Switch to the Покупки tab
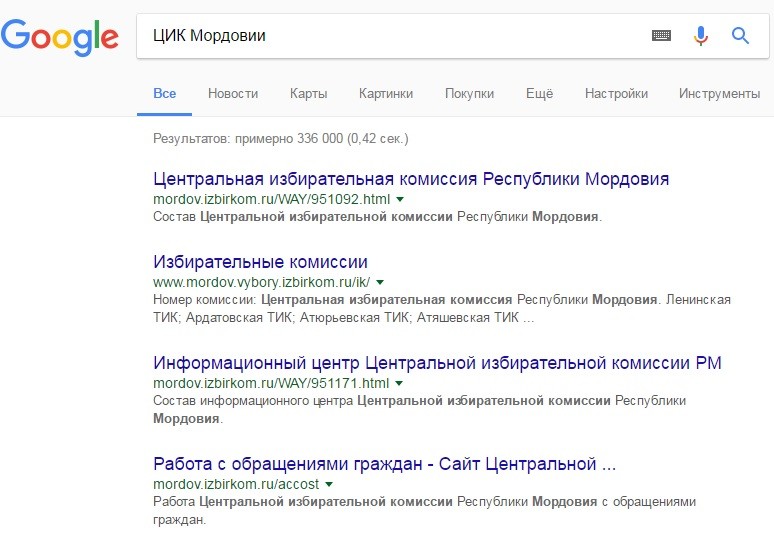 pyautogui.click(x=469, y=93)
